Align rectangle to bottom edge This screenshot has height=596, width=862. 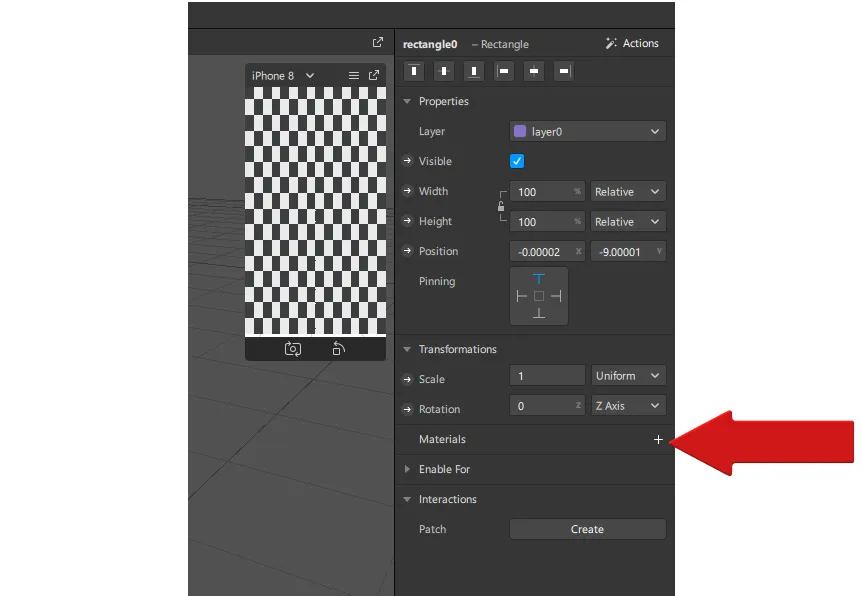[x=474, y=71]
